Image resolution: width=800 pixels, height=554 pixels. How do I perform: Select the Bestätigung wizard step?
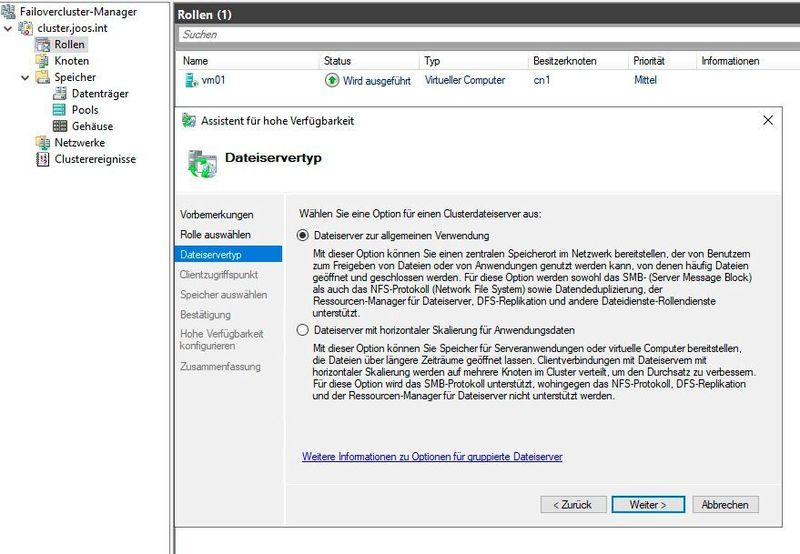205,315
